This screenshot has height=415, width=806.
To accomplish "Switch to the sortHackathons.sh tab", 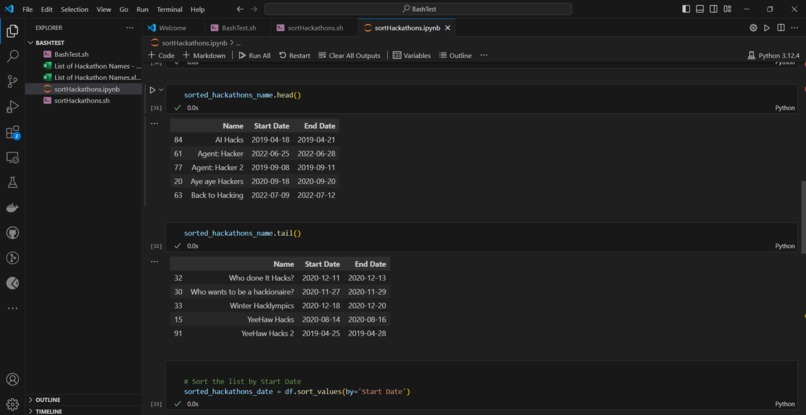I will [315, 28].
